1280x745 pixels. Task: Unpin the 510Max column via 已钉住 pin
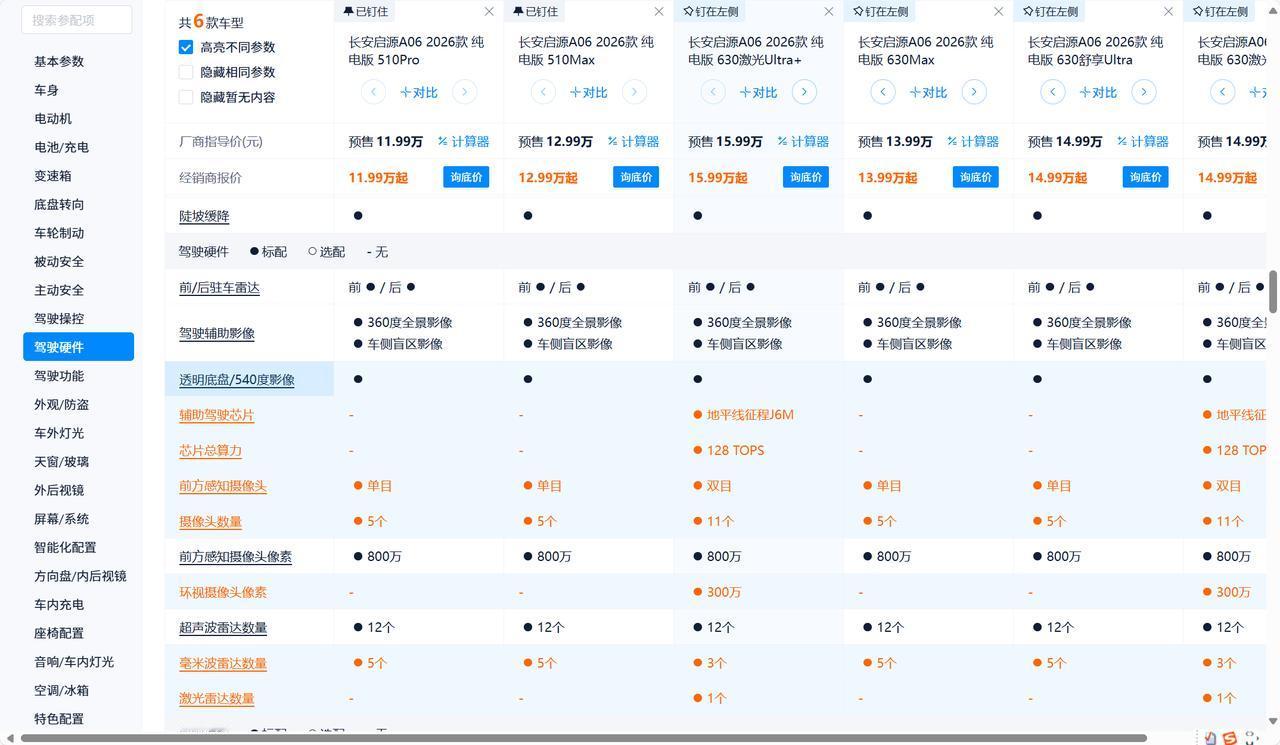click(x=535, y=12)
